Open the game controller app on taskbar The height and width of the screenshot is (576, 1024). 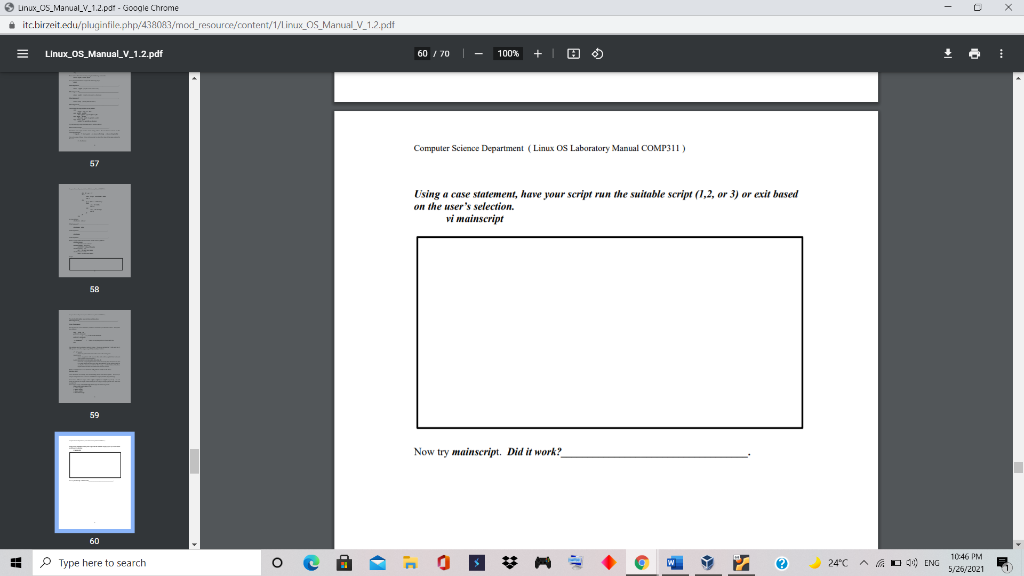coord(543,562)
